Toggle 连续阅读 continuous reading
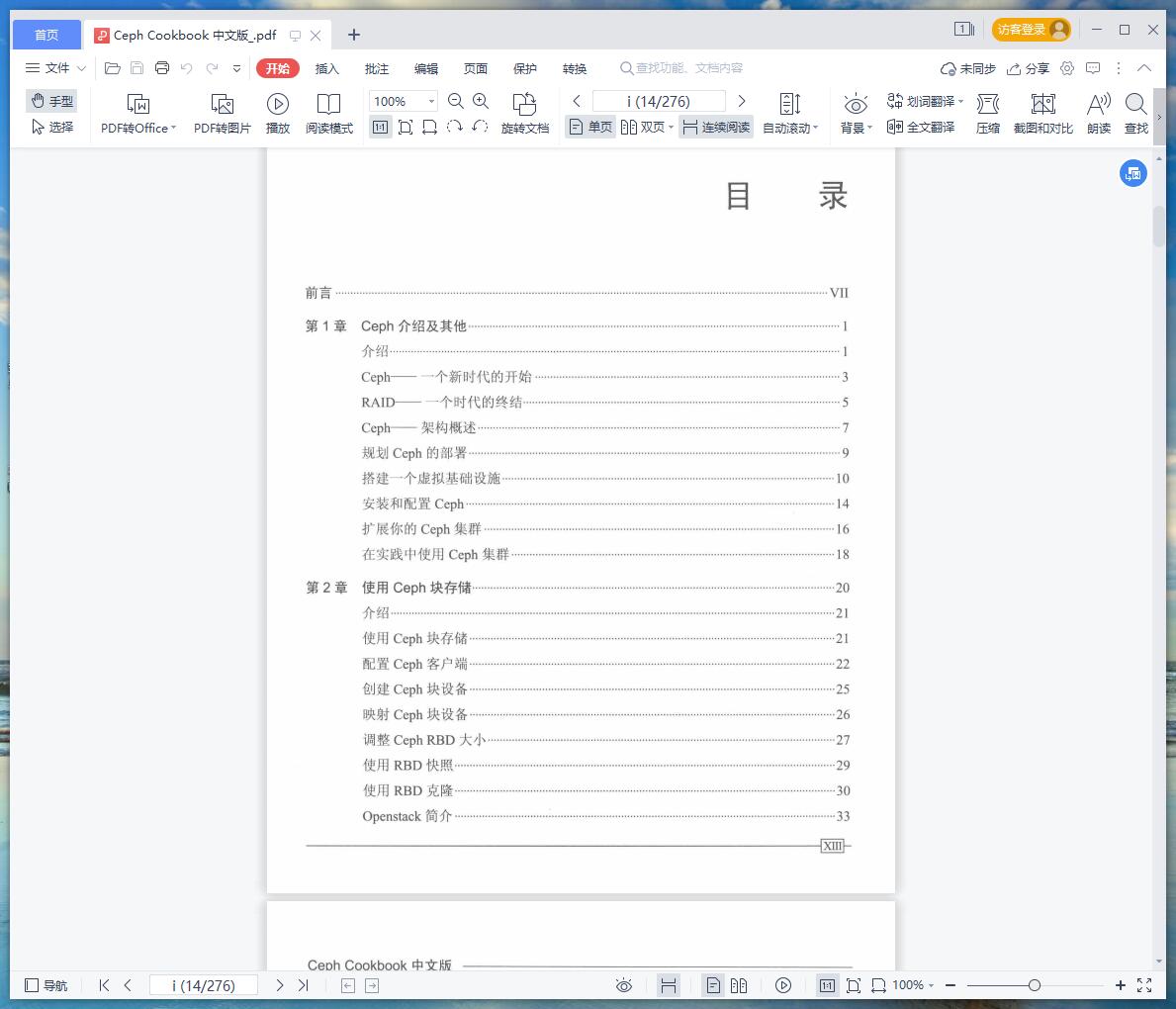 click(x=716, y=127)
